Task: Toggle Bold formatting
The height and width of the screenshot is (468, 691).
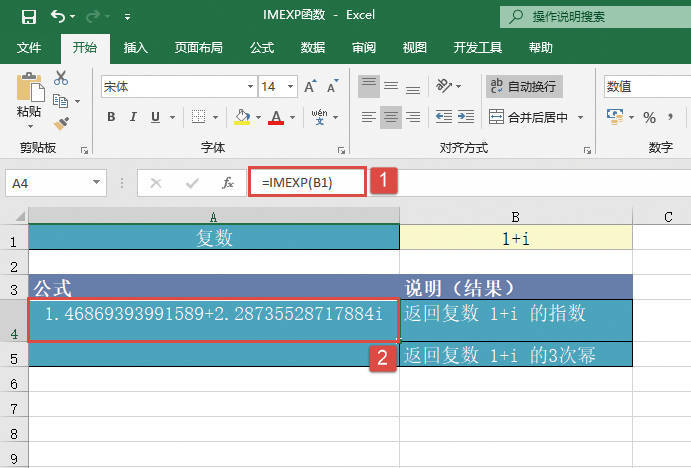Action: click(x=111, y=117)
